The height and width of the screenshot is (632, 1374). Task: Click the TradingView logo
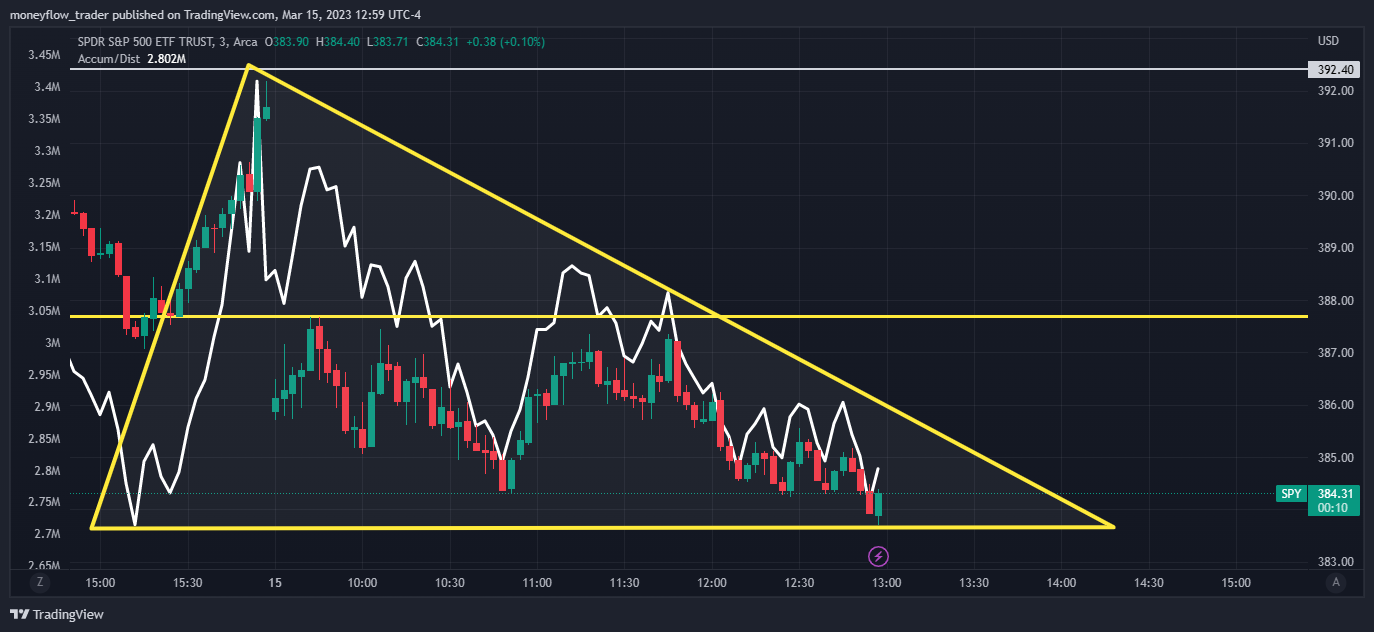57,614
